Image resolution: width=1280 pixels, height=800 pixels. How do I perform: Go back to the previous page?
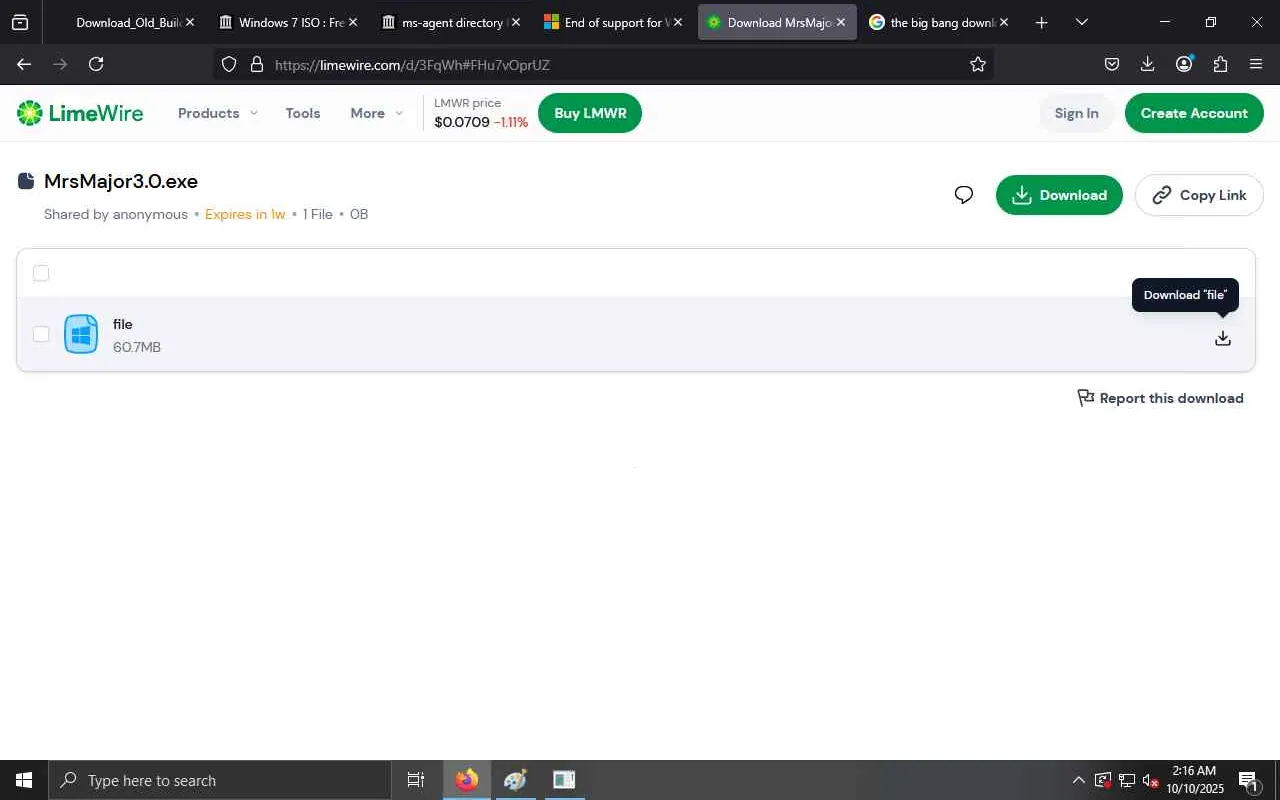24,64
